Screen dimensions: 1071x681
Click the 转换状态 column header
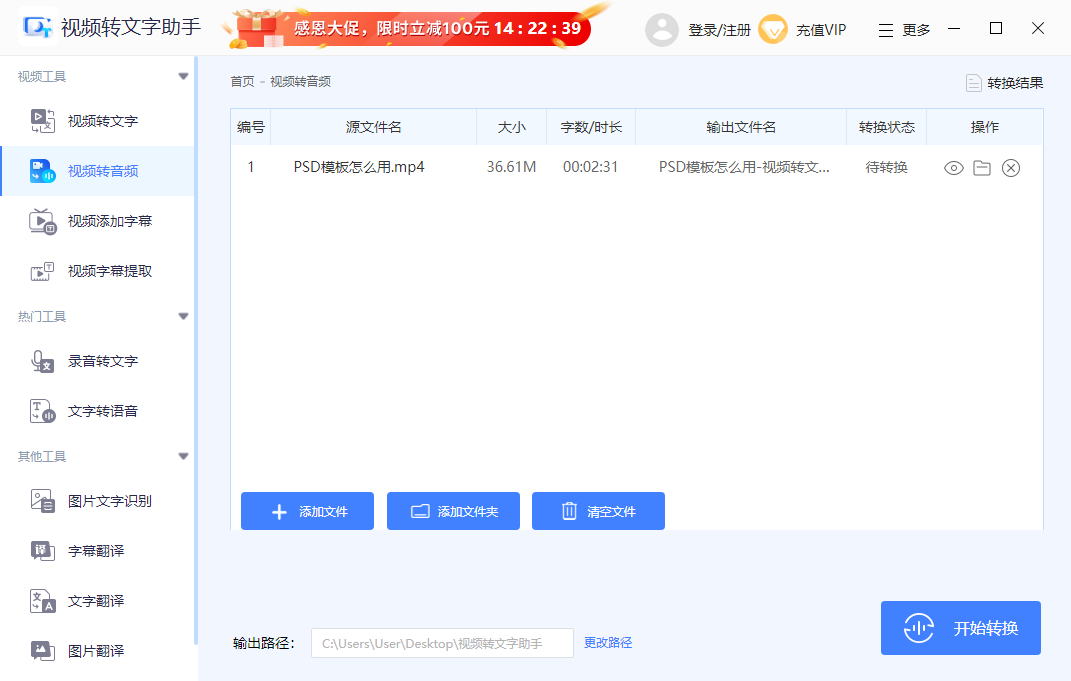coord(887,127)
